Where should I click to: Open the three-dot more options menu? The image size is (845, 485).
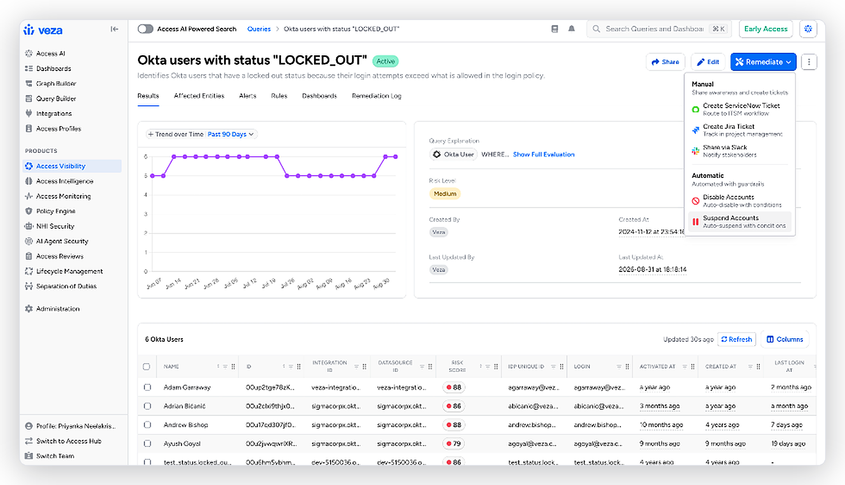pyautogui.click(x=809, y=62)
